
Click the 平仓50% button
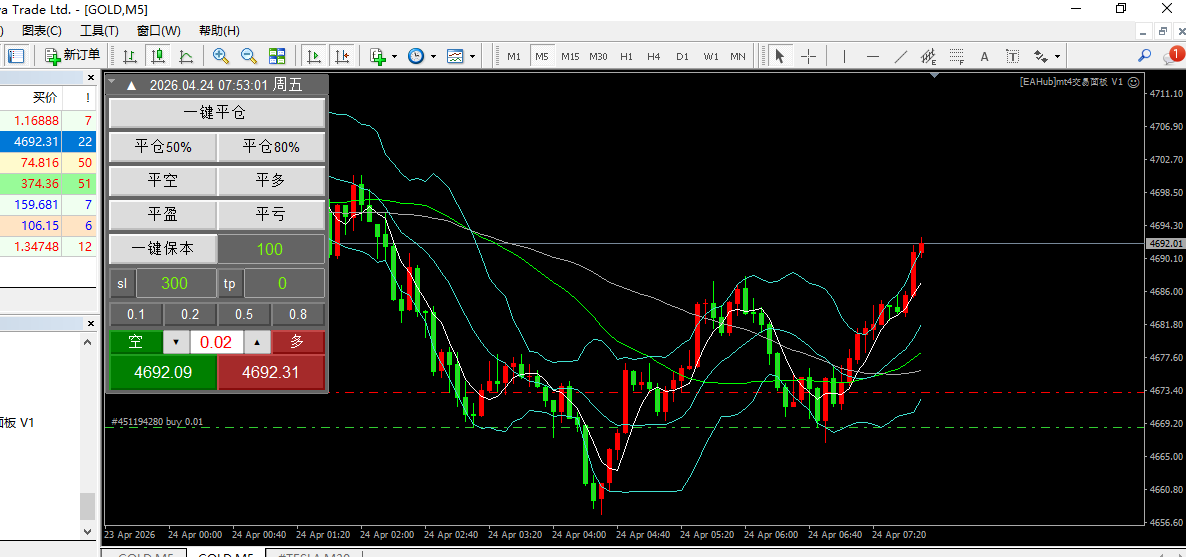point(163,147)
